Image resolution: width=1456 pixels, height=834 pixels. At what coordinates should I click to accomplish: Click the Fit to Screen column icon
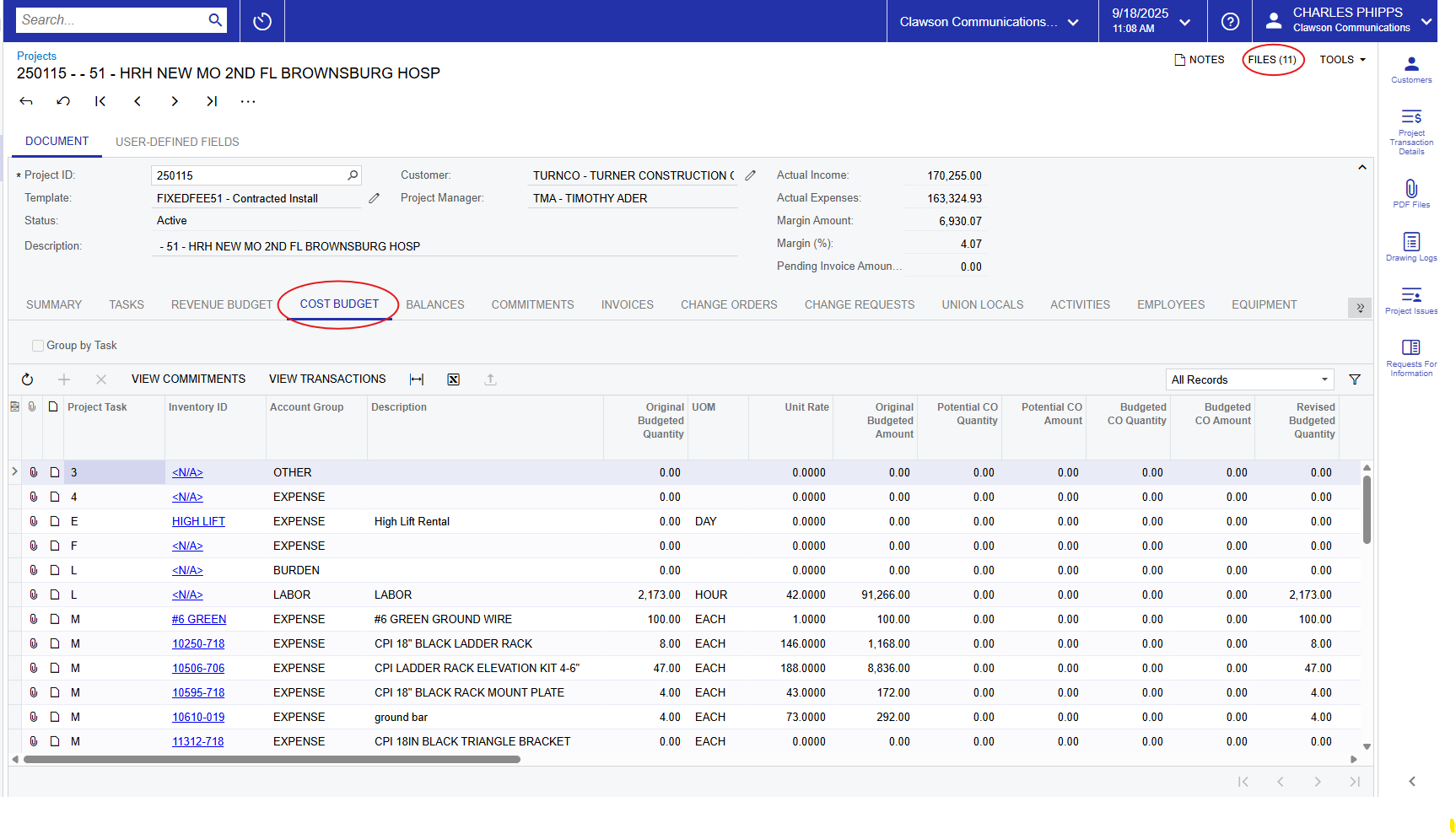[x=417, y=379]
